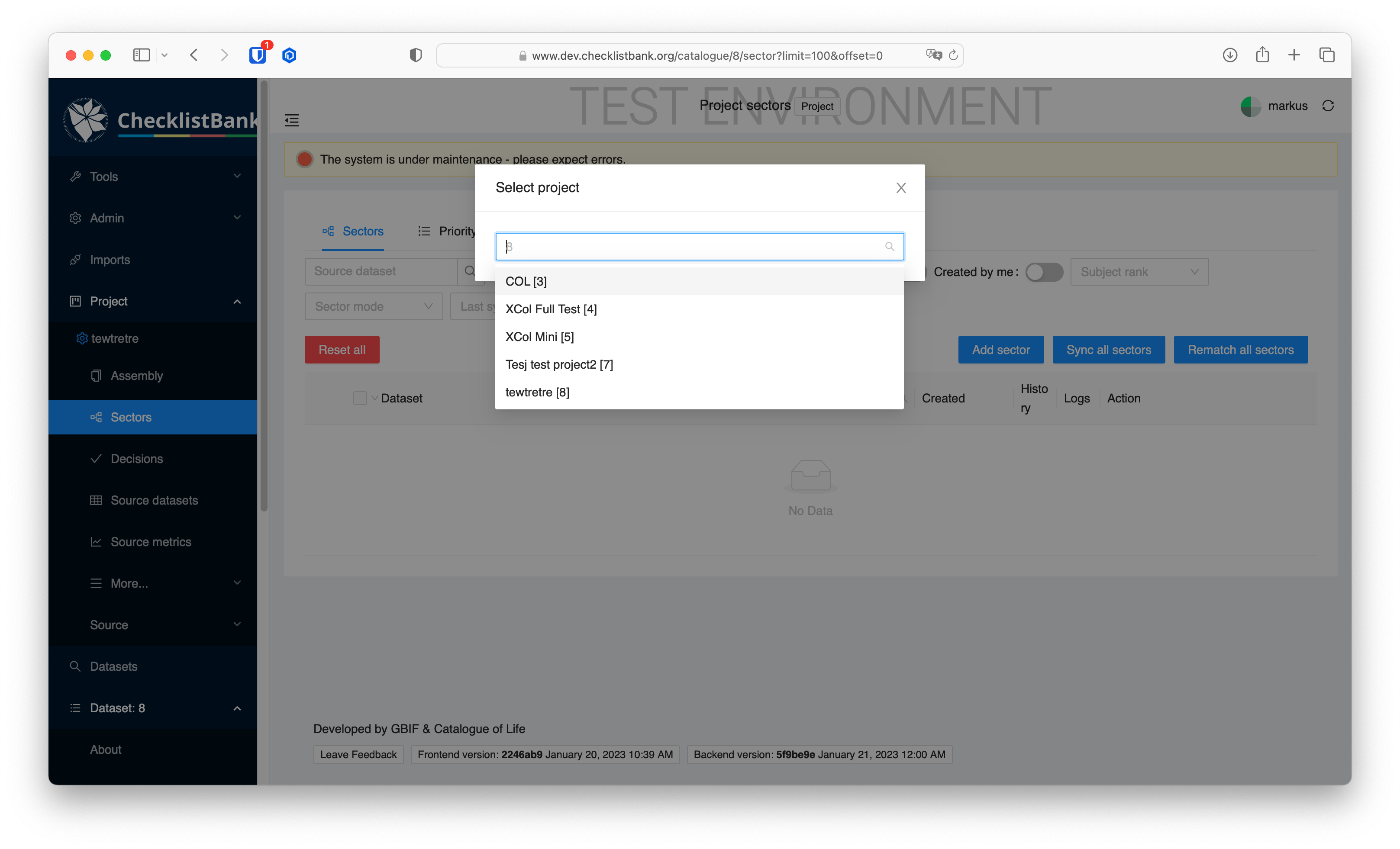
Task: Click the refresh icon next to markus
Action: pos(1329,106)
